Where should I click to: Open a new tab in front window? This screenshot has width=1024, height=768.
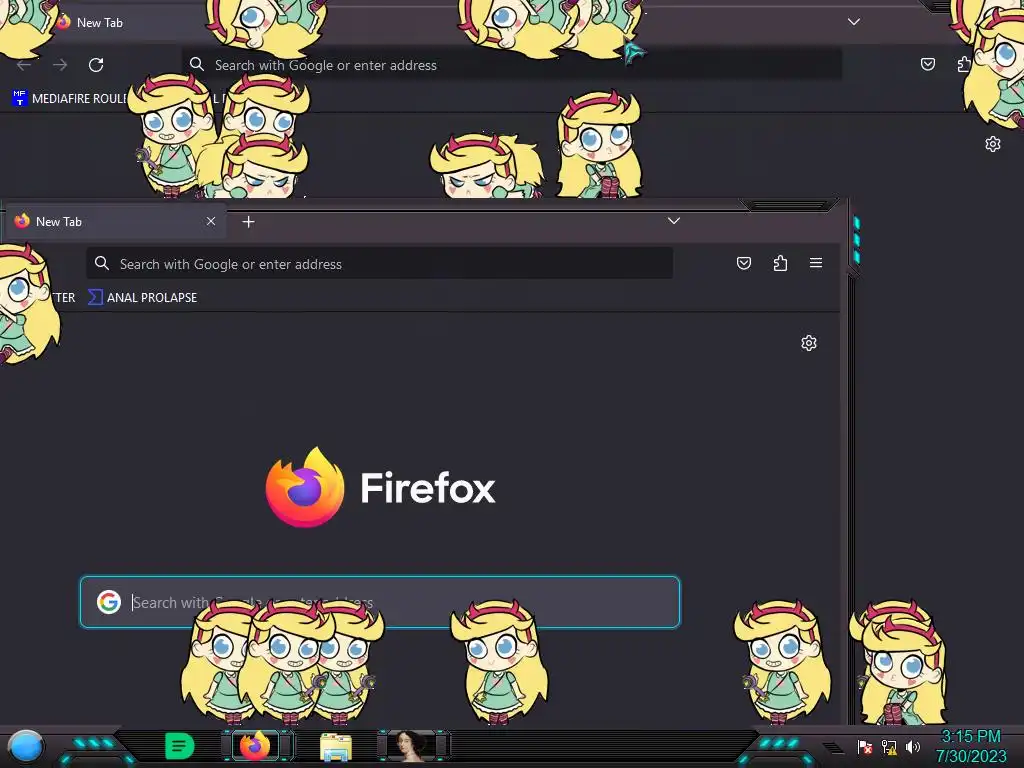pyautogui.click(x=248, y=222)
